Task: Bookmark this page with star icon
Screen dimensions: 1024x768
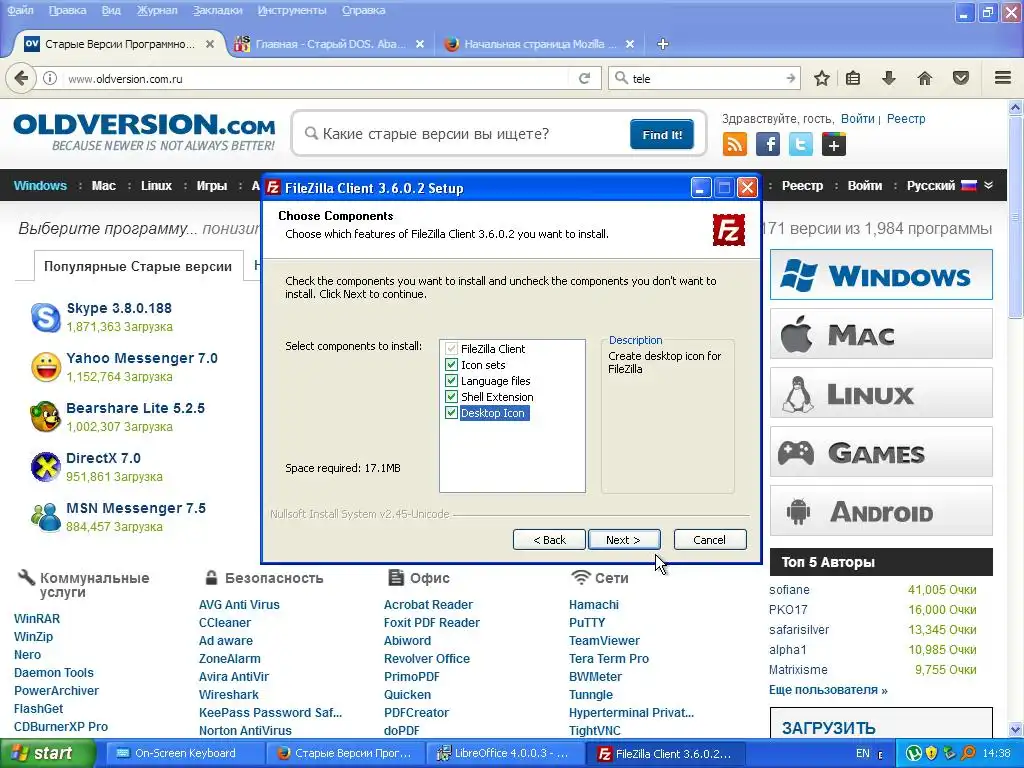Action: click(x=822, y=78)
